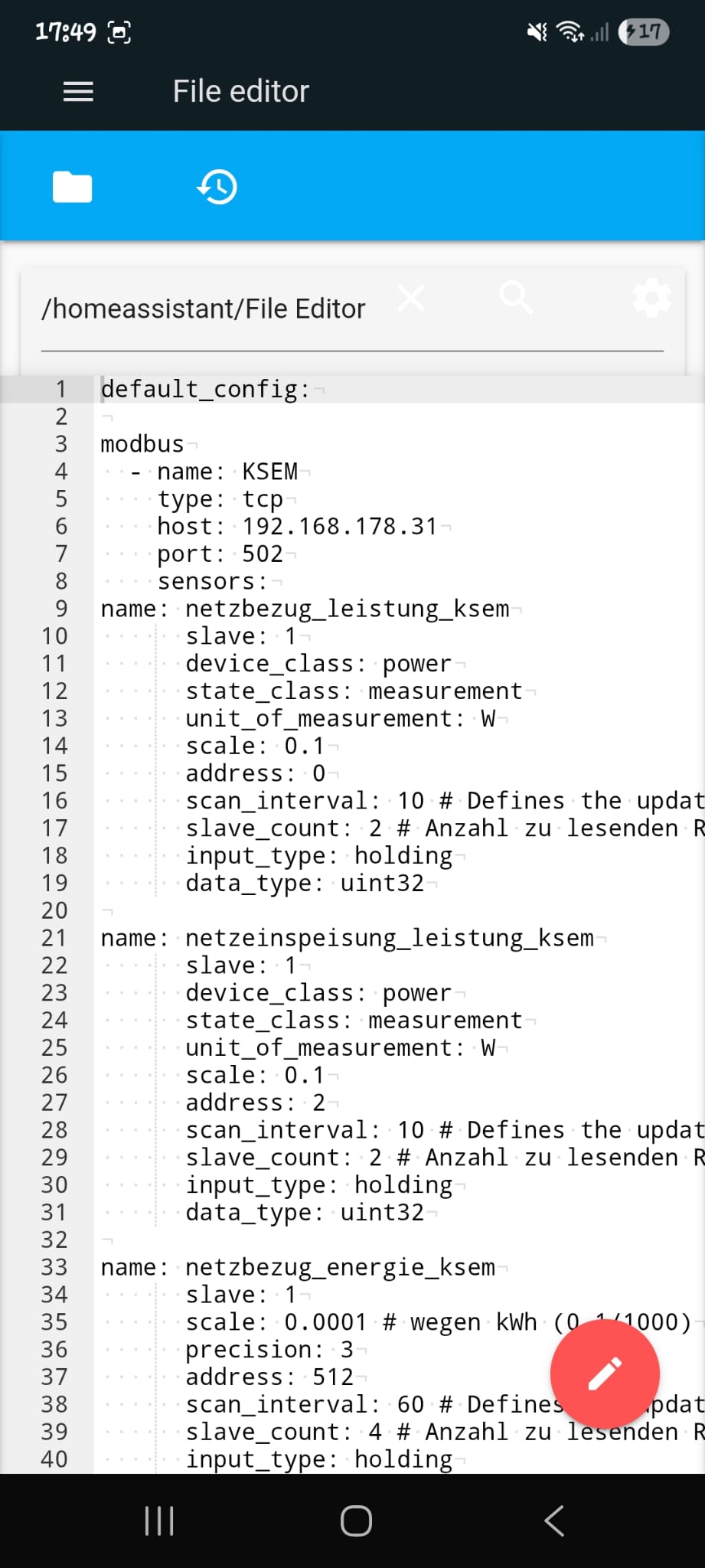Open the file history icon
705x1568 pixels.
point(217,187)
